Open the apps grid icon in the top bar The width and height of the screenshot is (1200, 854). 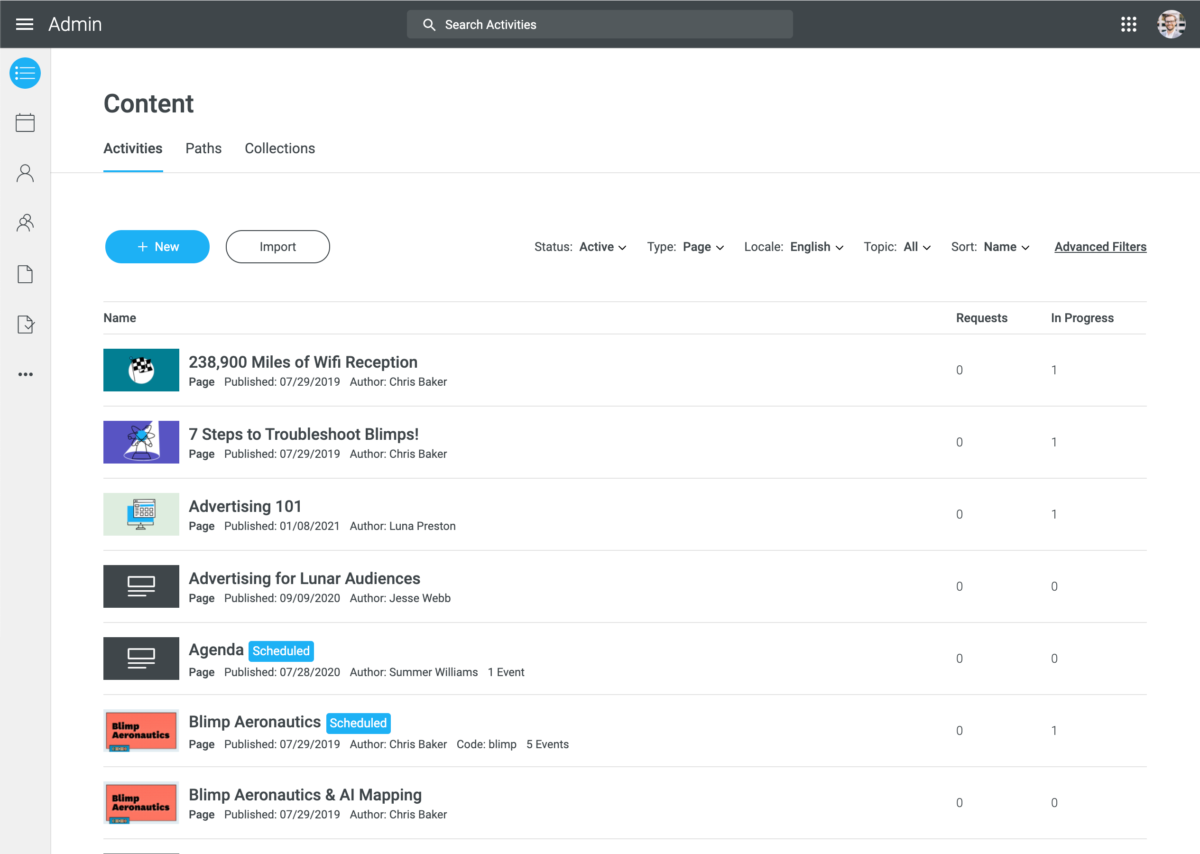(1129, 23)
